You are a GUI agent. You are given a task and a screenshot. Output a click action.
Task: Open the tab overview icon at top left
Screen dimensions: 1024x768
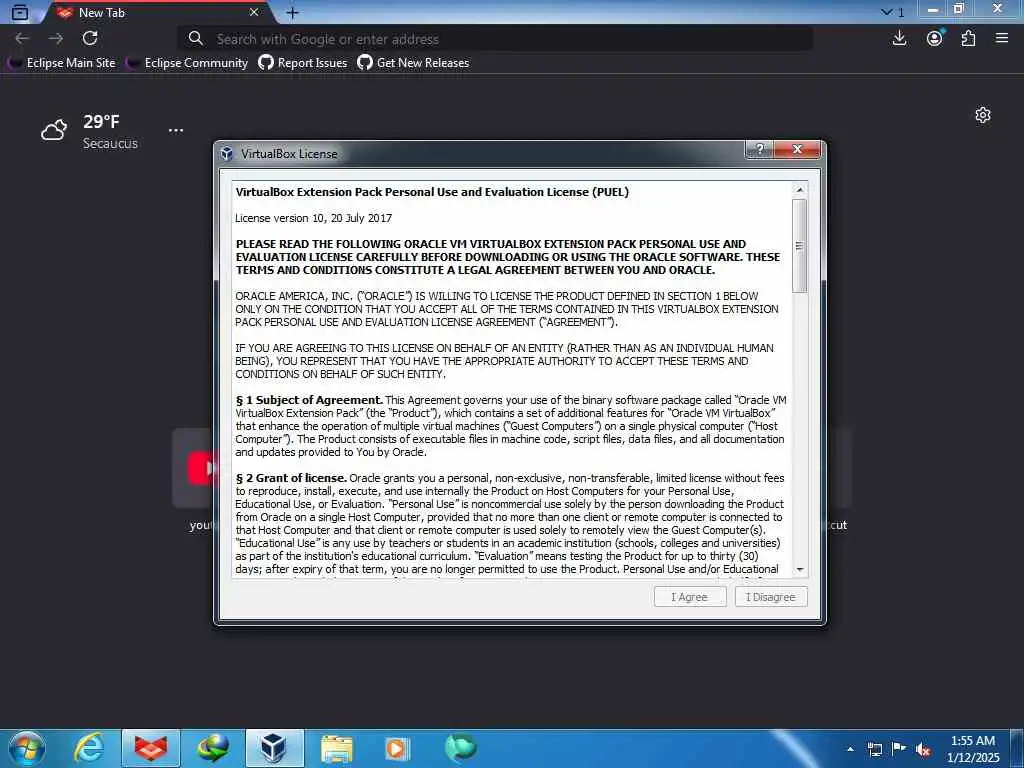20,12
